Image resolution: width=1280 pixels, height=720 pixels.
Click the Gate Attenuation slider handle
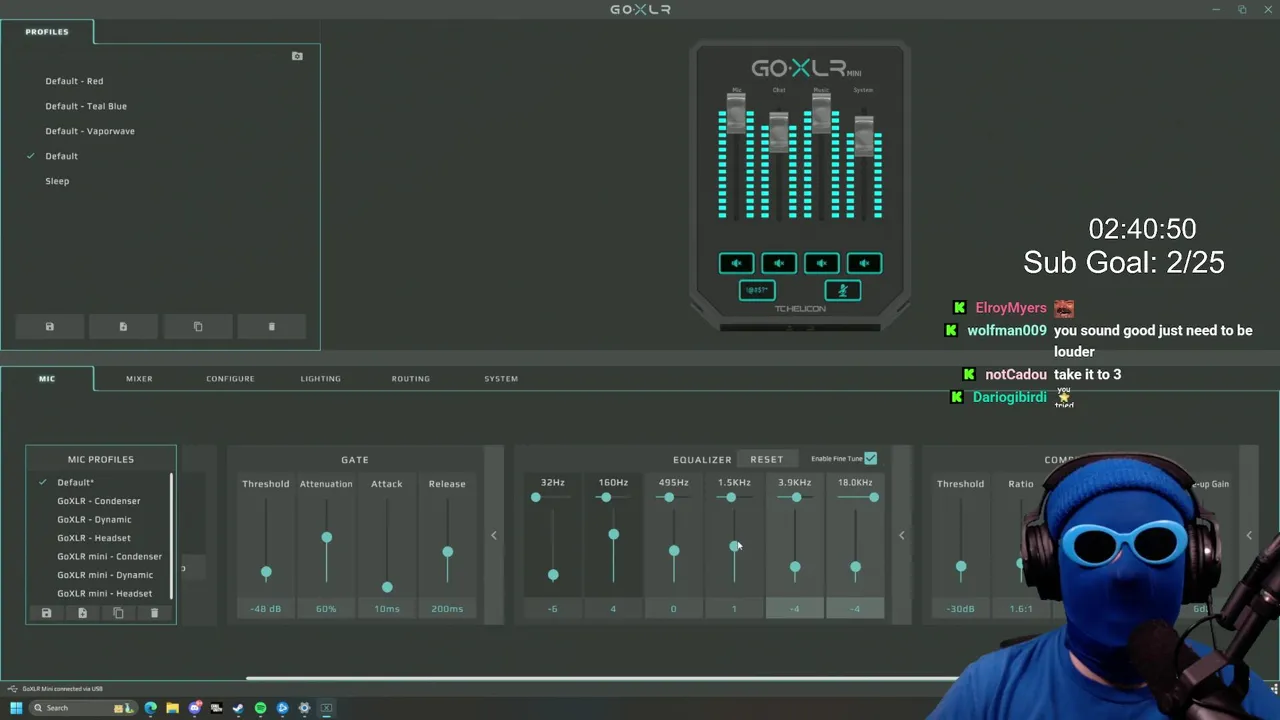click(x=326, y=537)
